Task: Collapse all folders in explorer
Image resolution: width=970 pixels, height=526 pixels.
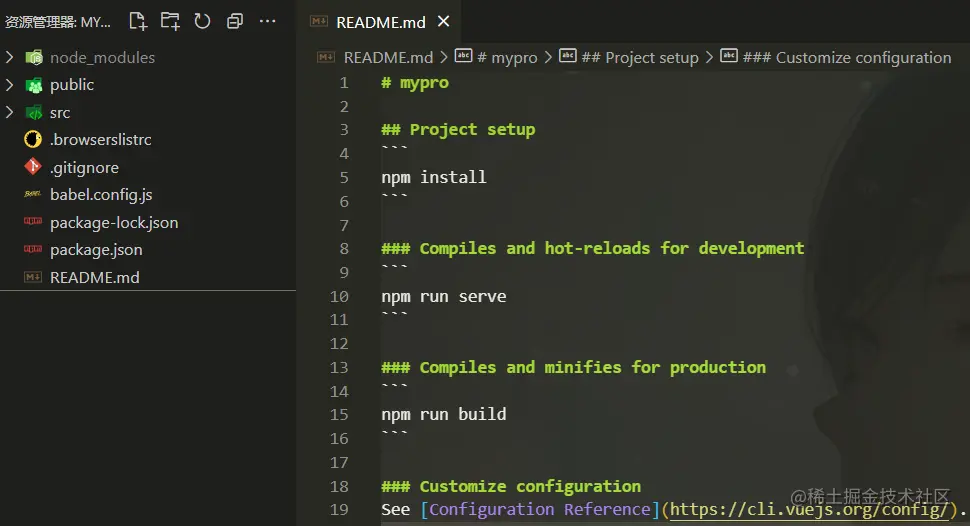Action: coord(235,22)
